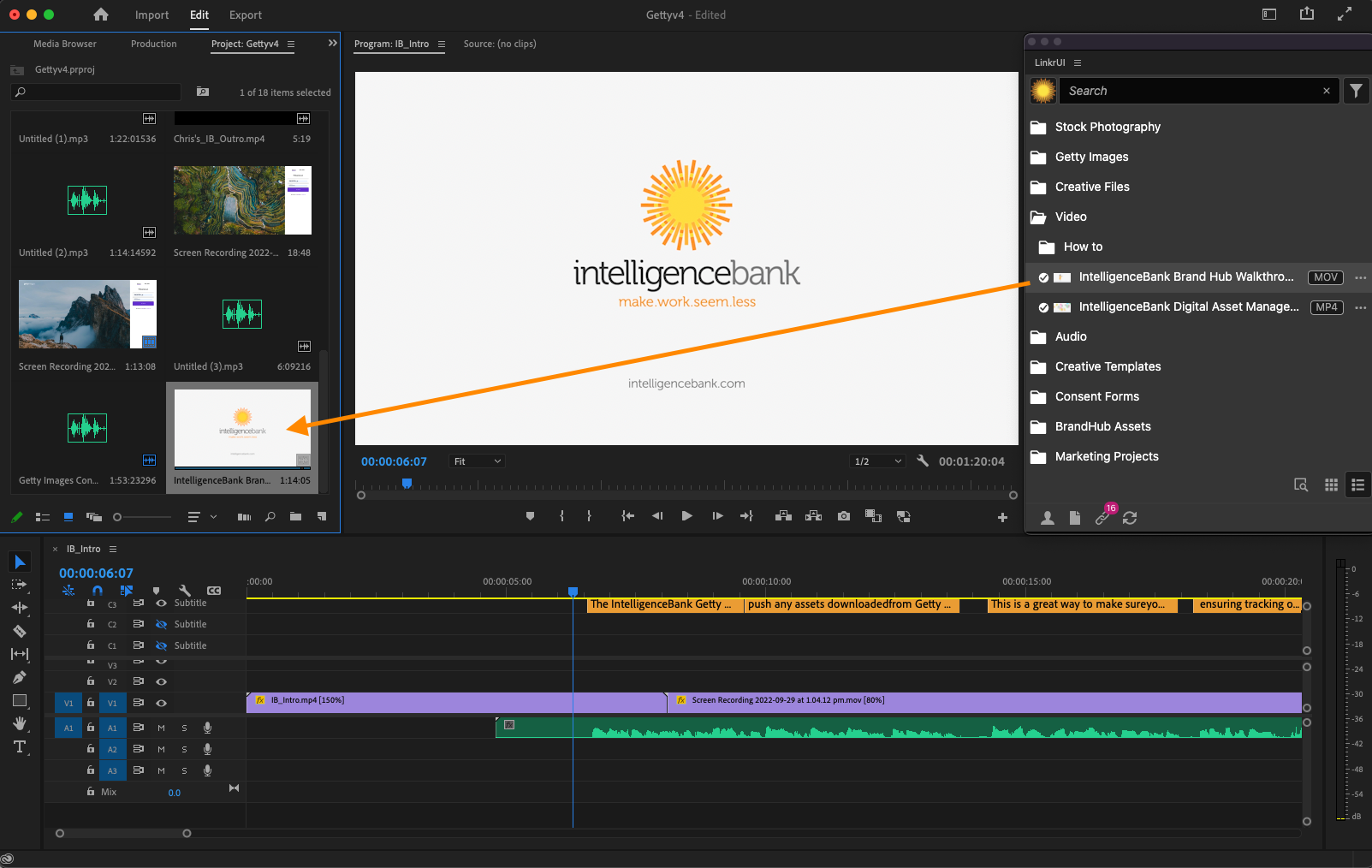The height and width of the screenshot is (868, 1372).
Task: Click the LinkrUI sync refresh icon
Action: 1130,518
